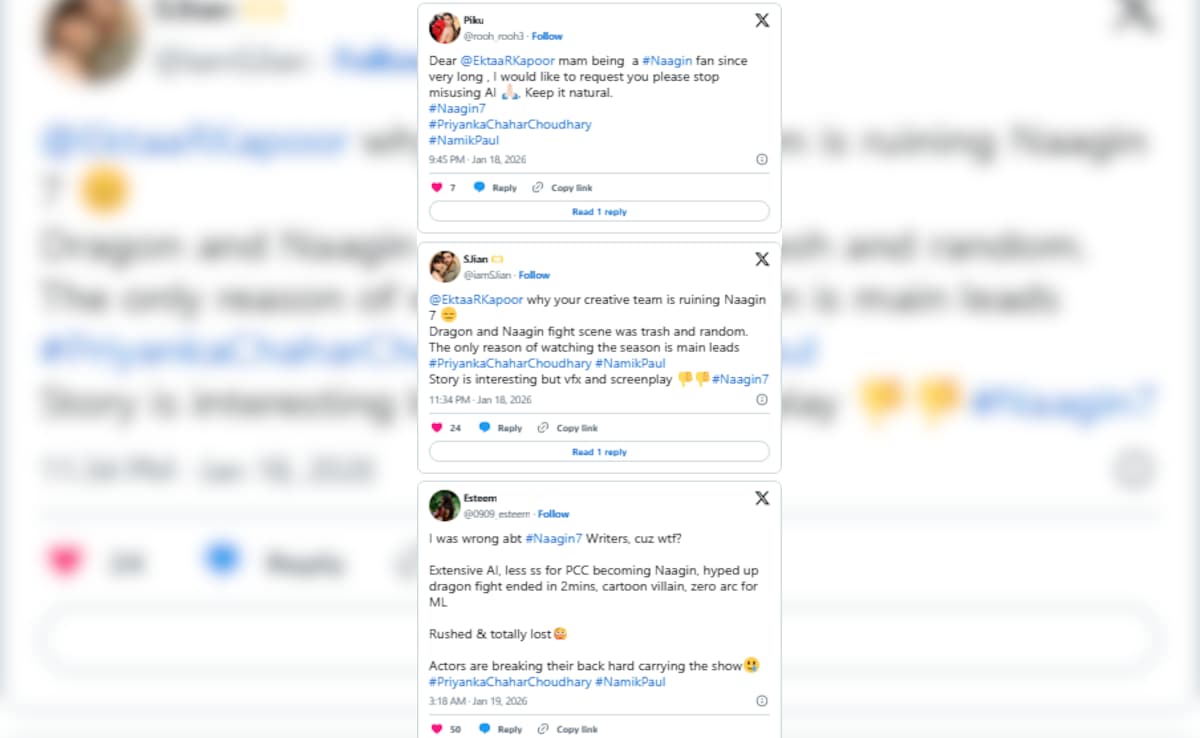
Task: Like Esteem's tweet with 50 likes
Action: pos(436,729)
